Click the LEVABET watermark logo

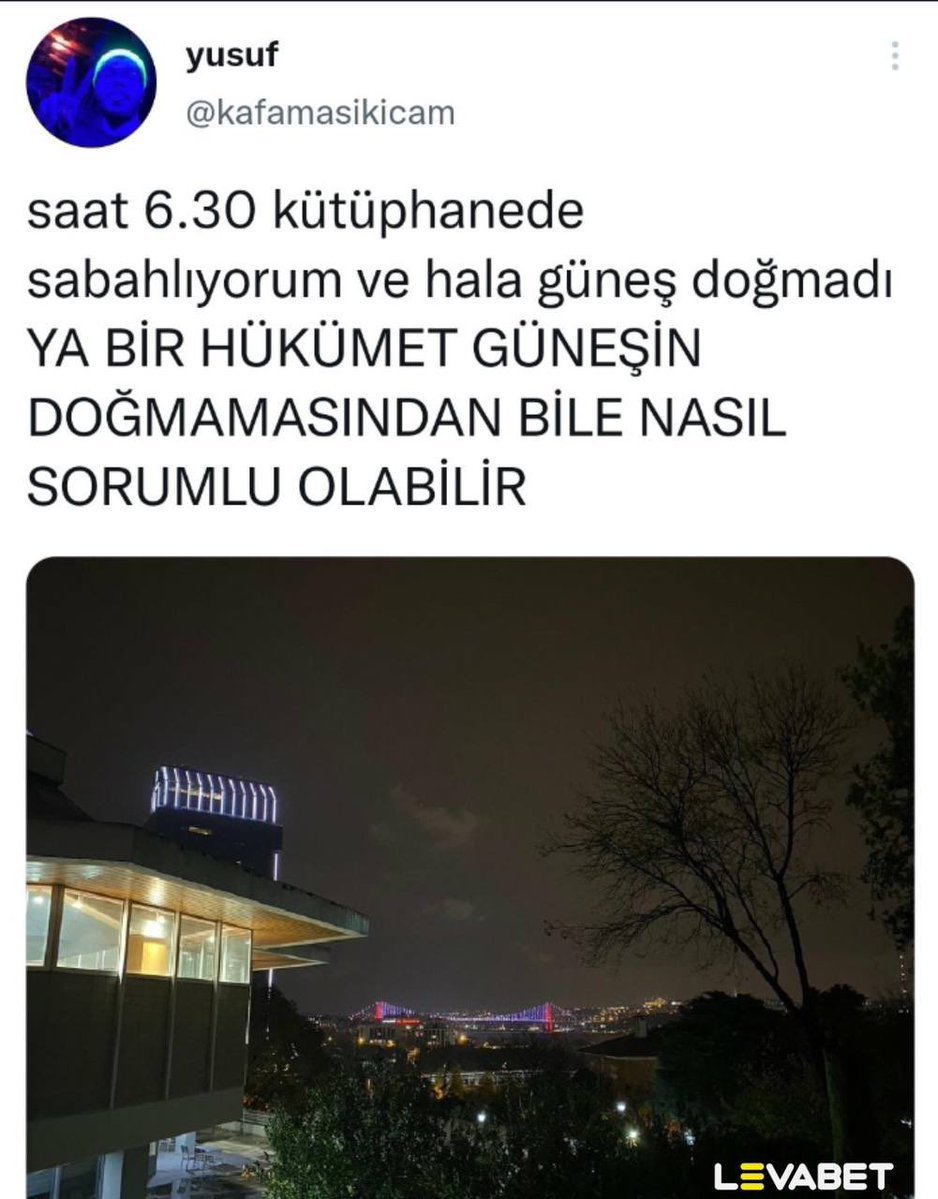803,1176
